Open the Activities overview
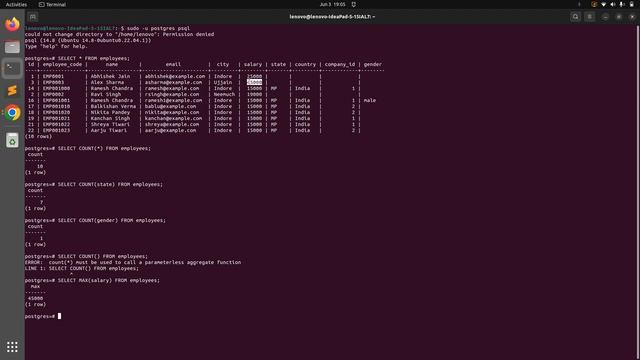The width and height of the screenshot is (640, 360). pos(16,4)
